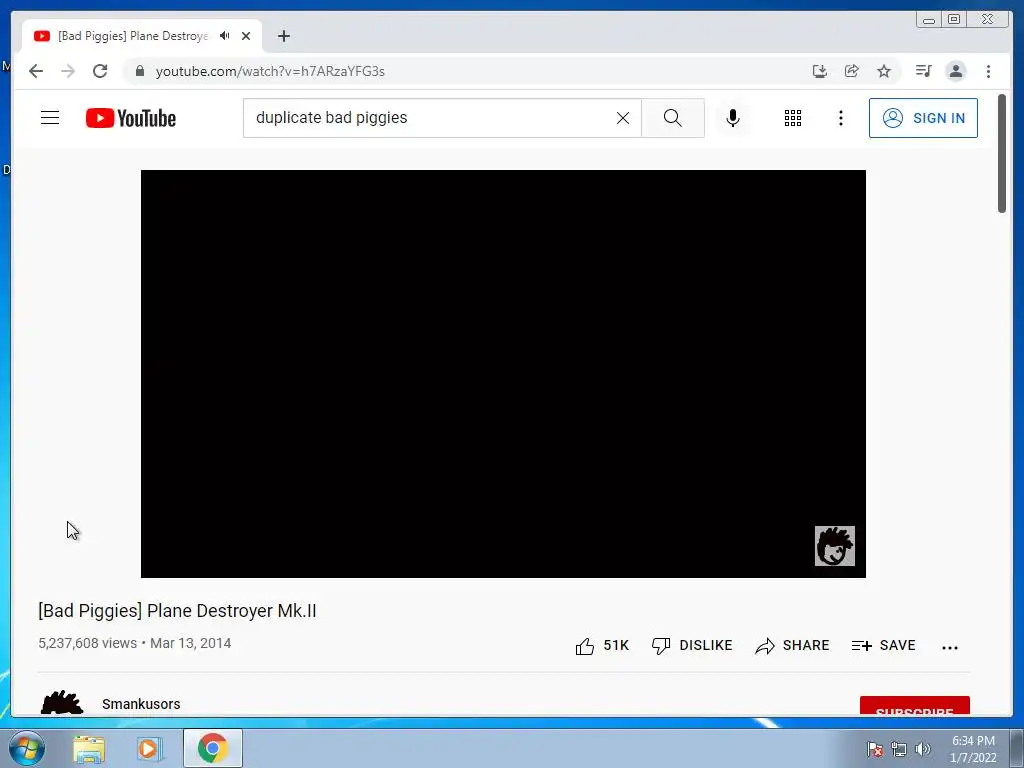Search with voice microphone icon

tap(733, 118)
